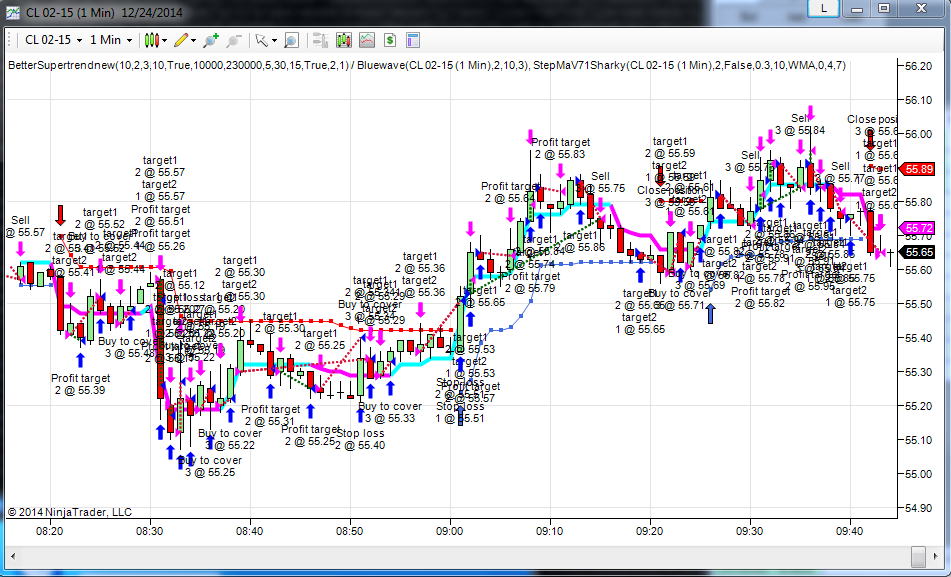The height and width of the screenshot is (577, 951).
Task: Open the 1 Min interval dropdown
Action: click(x=110, y=40)
